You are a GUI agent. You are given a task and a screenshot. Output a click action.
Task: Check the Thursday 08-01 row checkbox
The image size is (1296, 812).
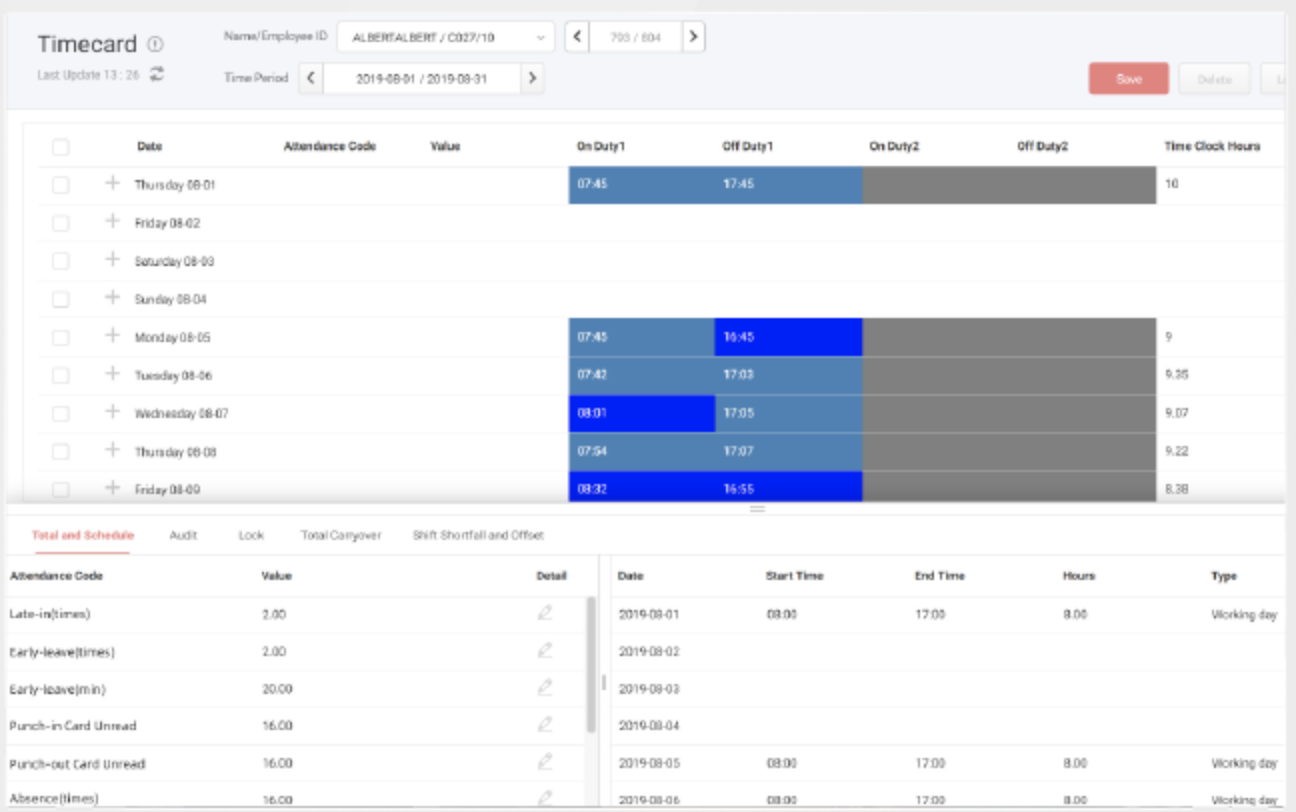click(61, 185)
